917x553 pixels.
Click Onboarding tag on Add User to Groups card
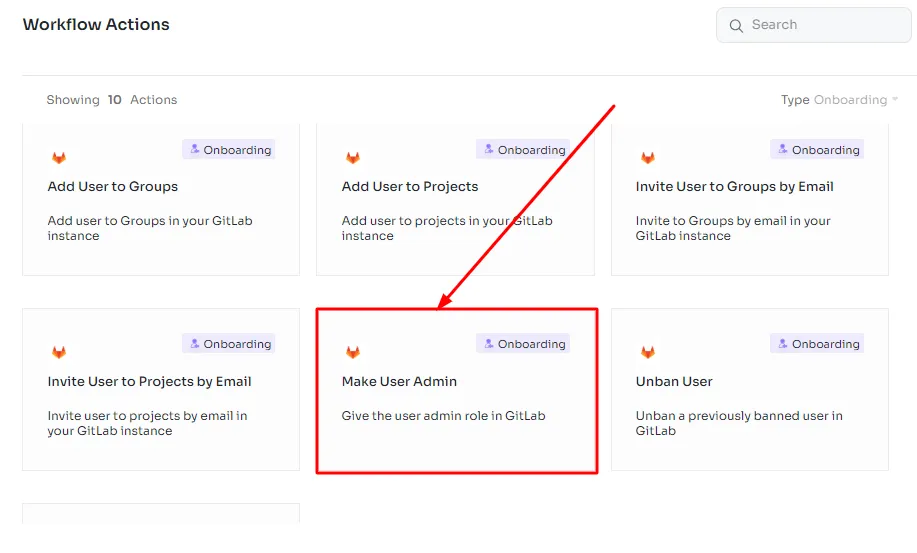tap(229, 150)
